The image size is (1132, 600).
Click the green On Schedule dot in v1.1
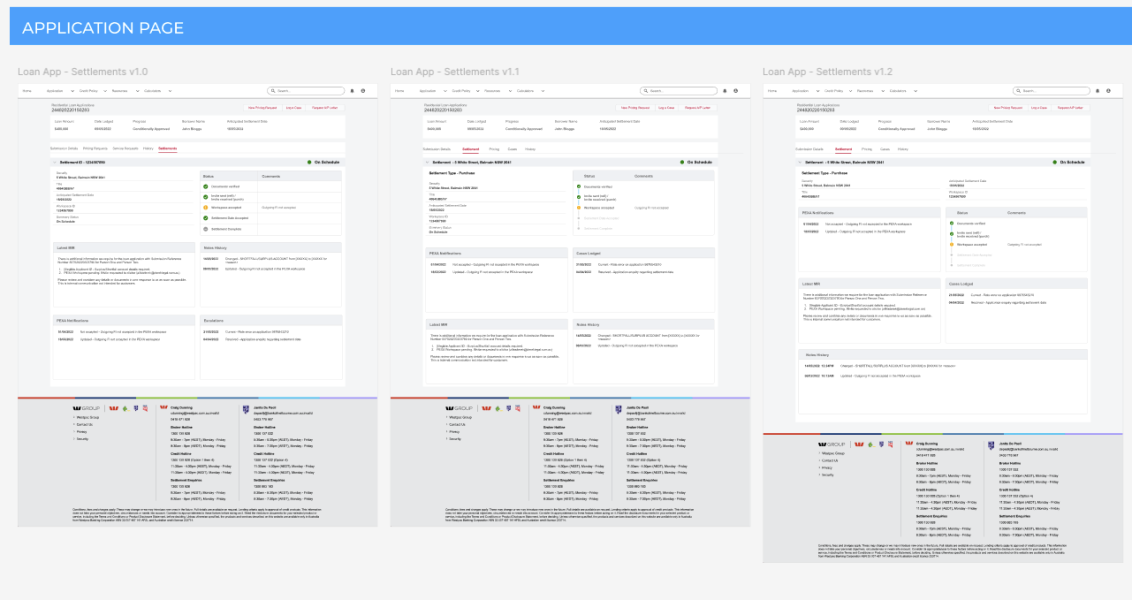pos(682,162)
